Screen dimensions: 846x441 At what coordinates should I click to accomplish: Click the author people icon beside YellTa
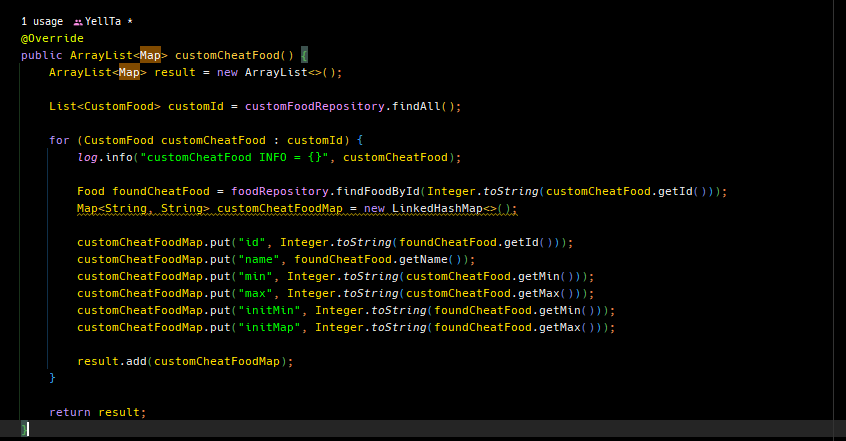[x=78, y=22]
